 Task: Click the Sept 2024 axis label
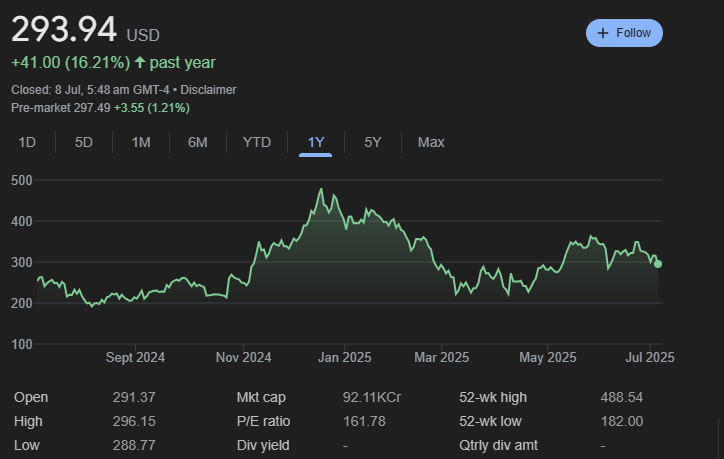pos(135,357)
